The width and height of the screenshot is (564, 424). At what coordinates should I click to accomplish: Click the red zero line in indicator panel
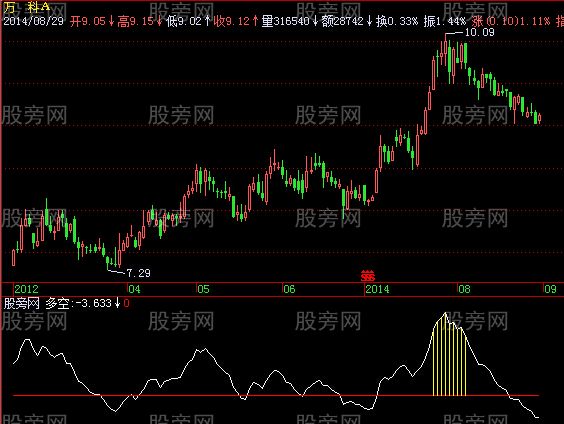pyautogui.click(x=276, y=395)
